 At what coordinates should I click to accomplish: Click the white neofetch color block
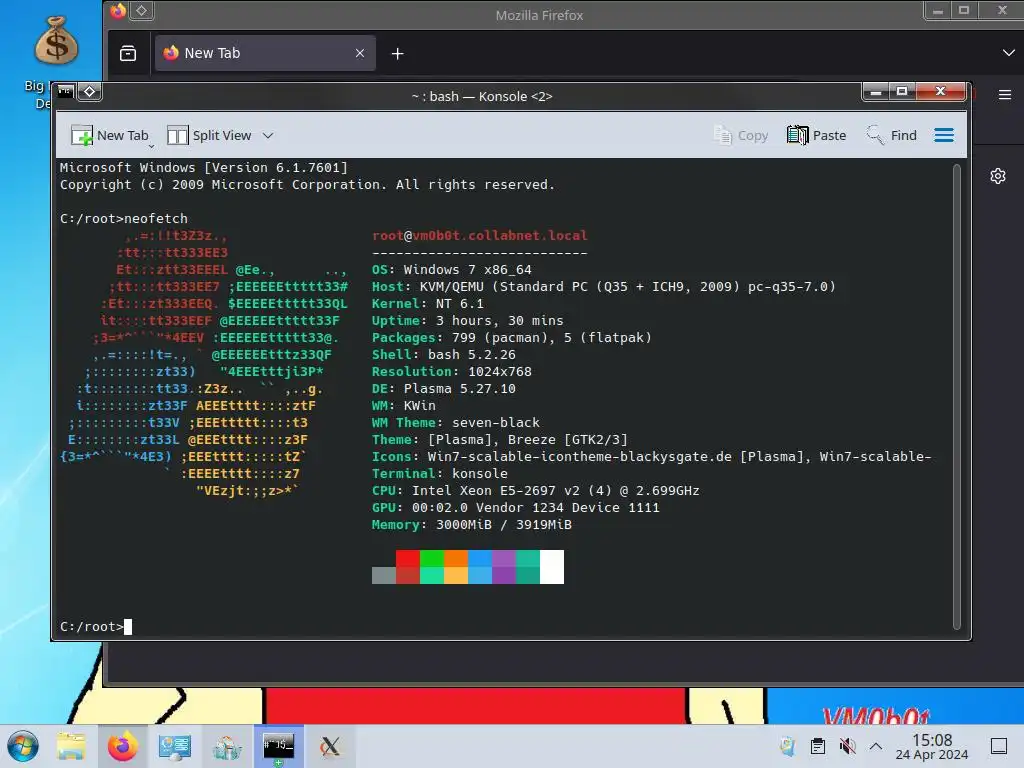pyautogui.click(x=552, y=567)
